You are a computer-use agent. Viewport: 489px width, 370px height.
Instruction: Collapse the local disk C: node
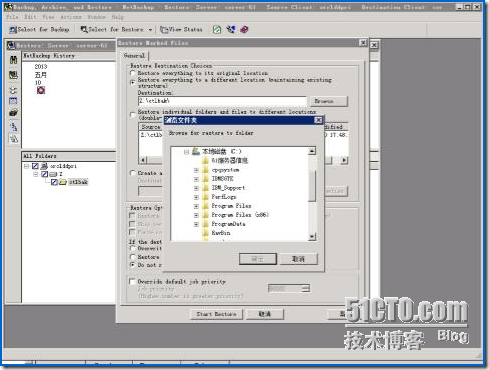[x=187, y=152]
